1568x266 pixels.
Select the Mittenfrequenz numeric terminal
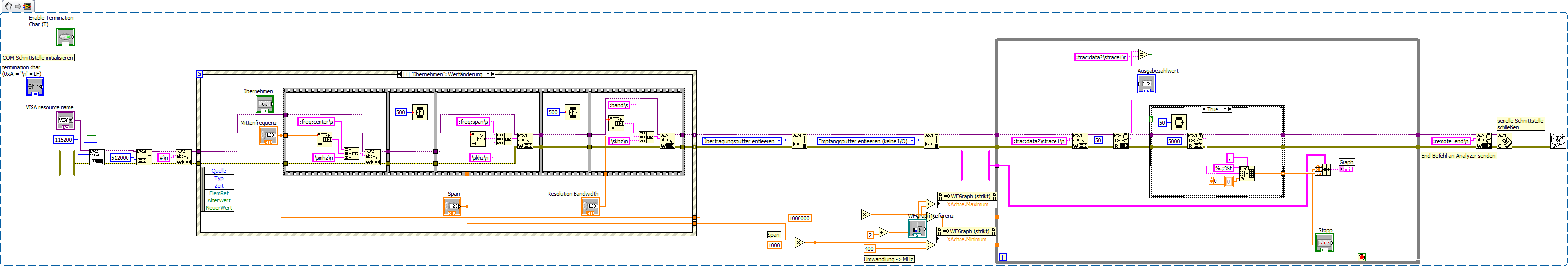coord(268,135)
